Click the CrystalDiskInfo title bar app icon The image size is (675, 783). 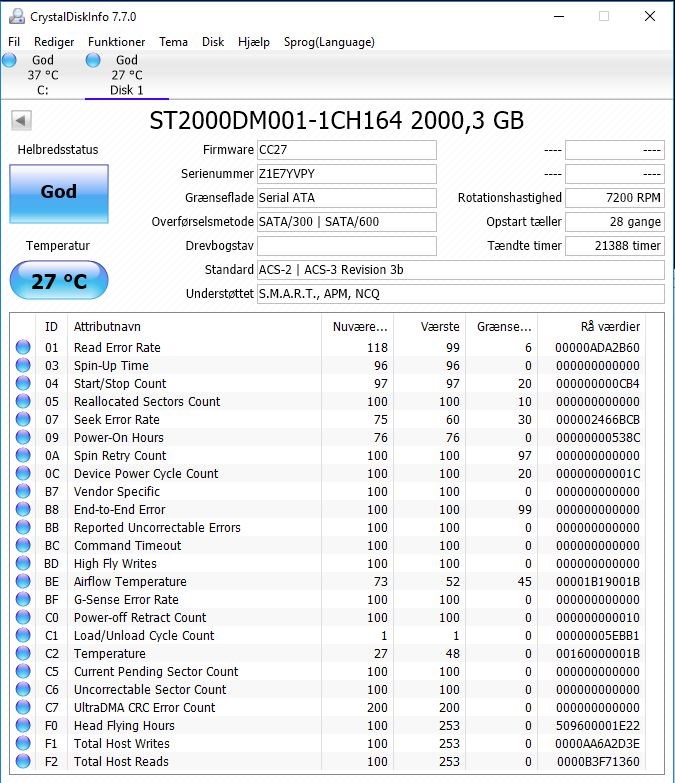click(16, 16)
